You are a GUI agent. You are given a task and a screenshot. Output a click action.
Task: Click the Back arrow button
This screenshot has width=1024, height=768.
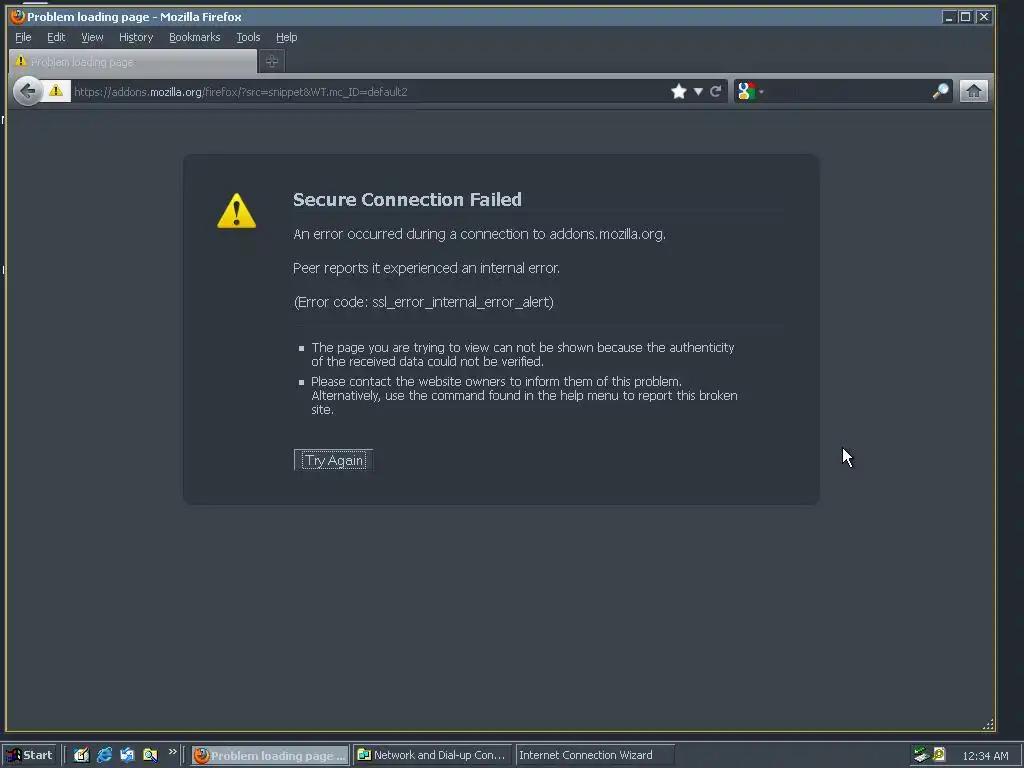pyautogui.click(x=28, y=91)
